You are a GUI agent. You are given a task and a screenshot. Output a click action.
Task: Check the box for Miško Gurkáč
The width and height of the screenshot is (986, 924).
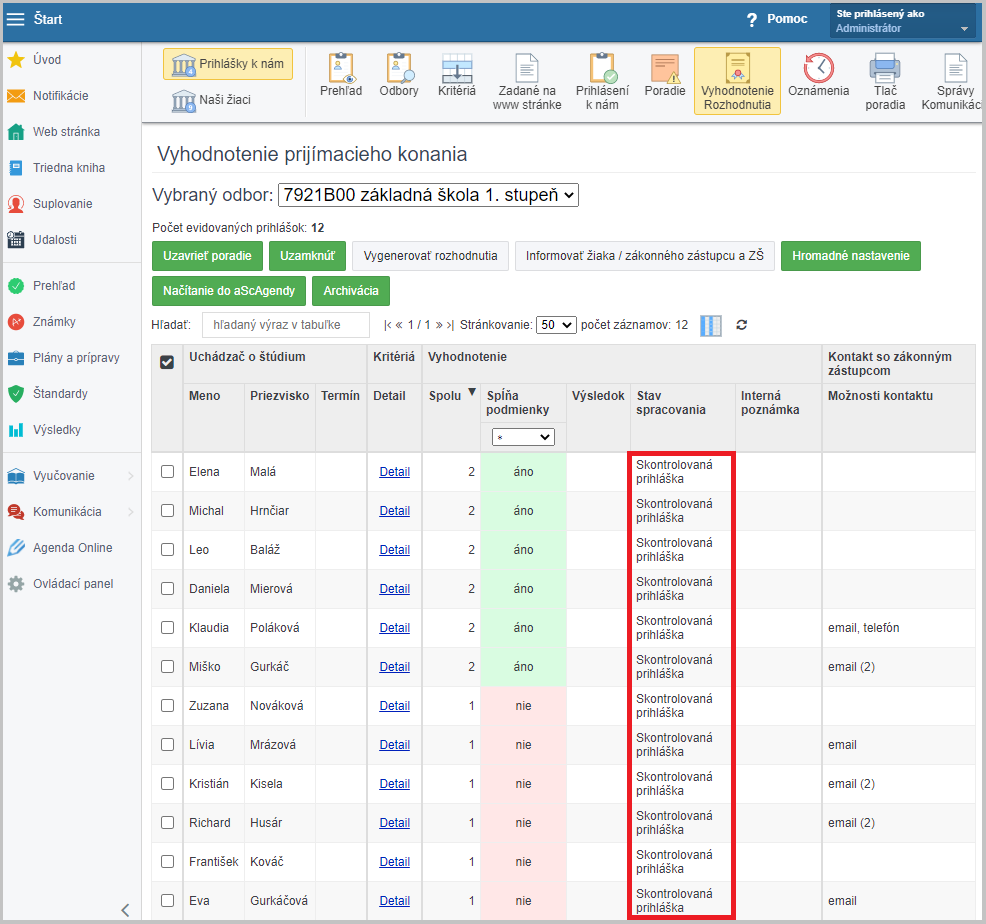click(x=167, y=667)
